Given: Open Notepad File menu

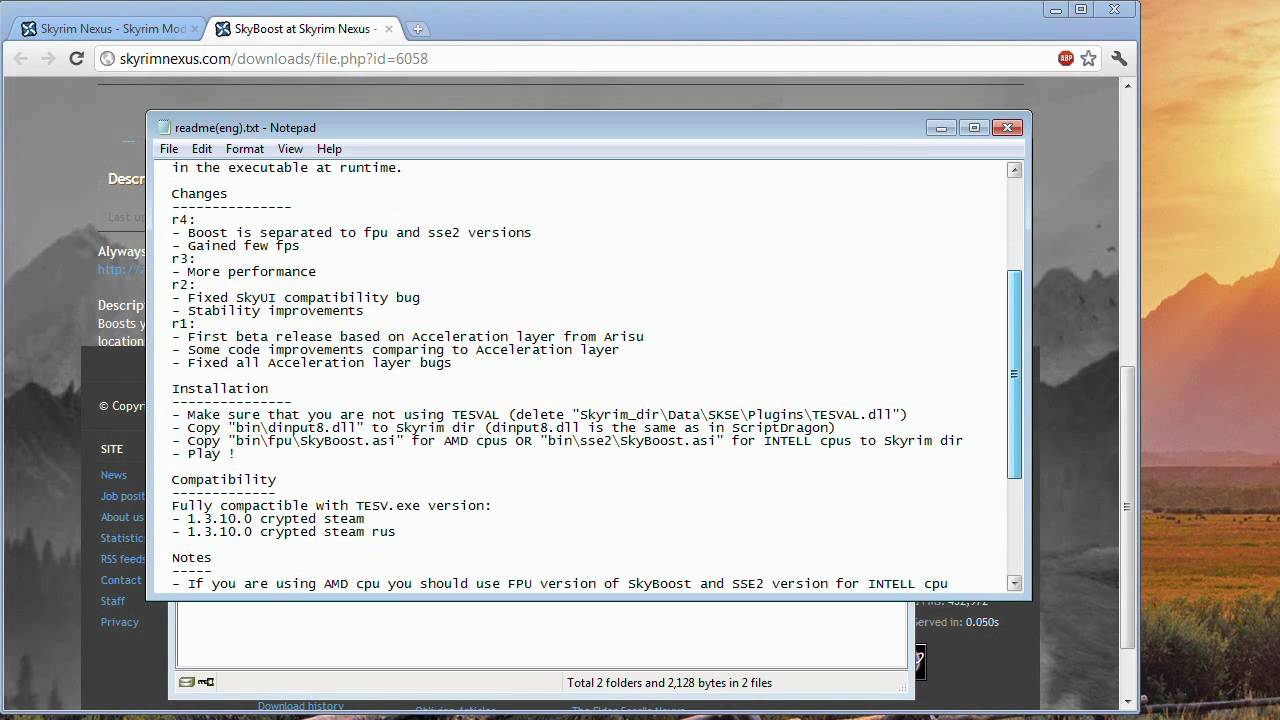Looking at the screenshot, I should [169, 149].
